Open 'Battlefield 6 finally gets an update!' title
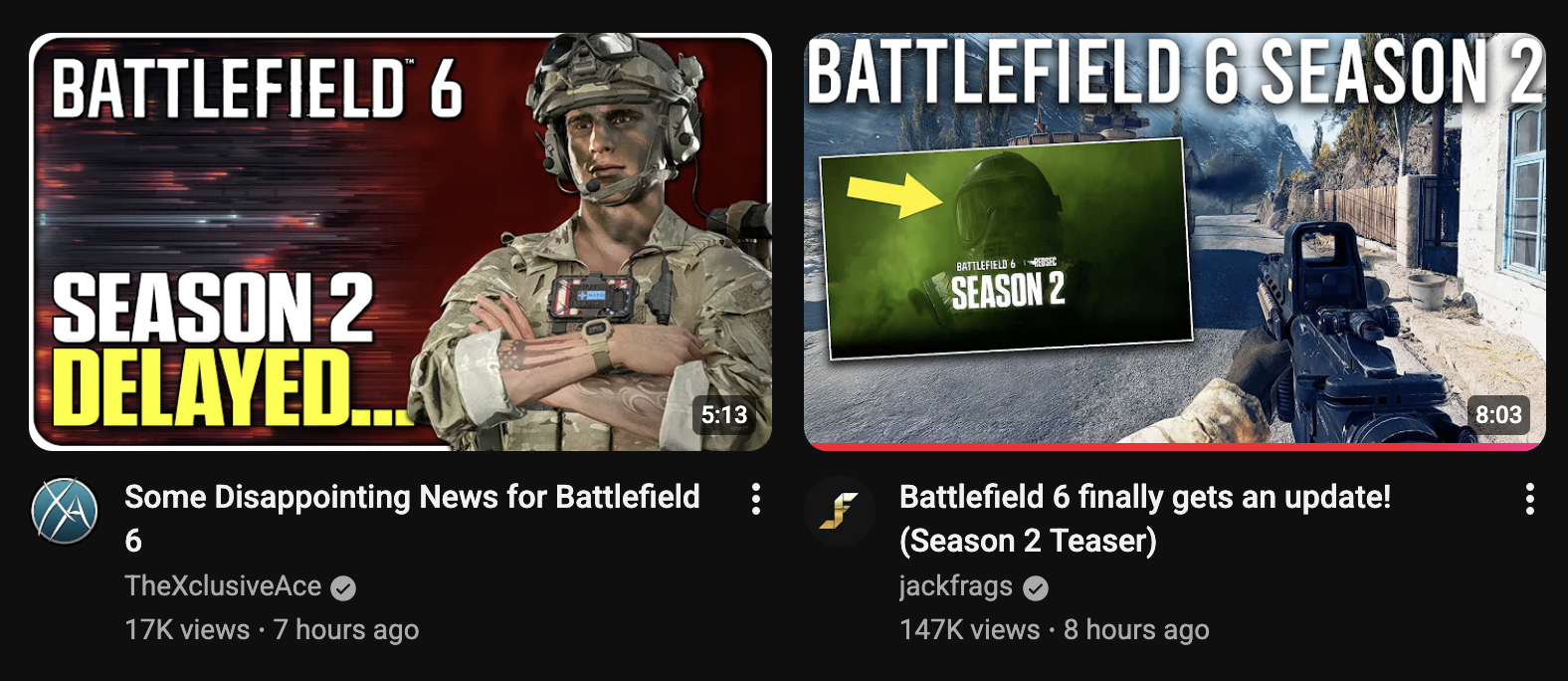 pos(1145,518)
